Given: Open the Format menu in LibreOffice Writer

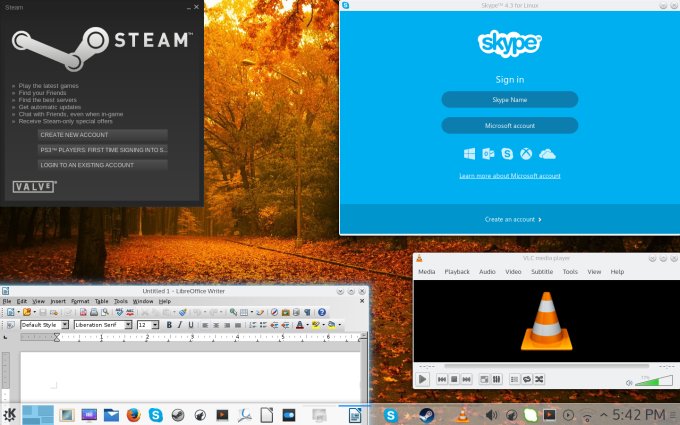Looking at the screenshot, I should point(80,301).
